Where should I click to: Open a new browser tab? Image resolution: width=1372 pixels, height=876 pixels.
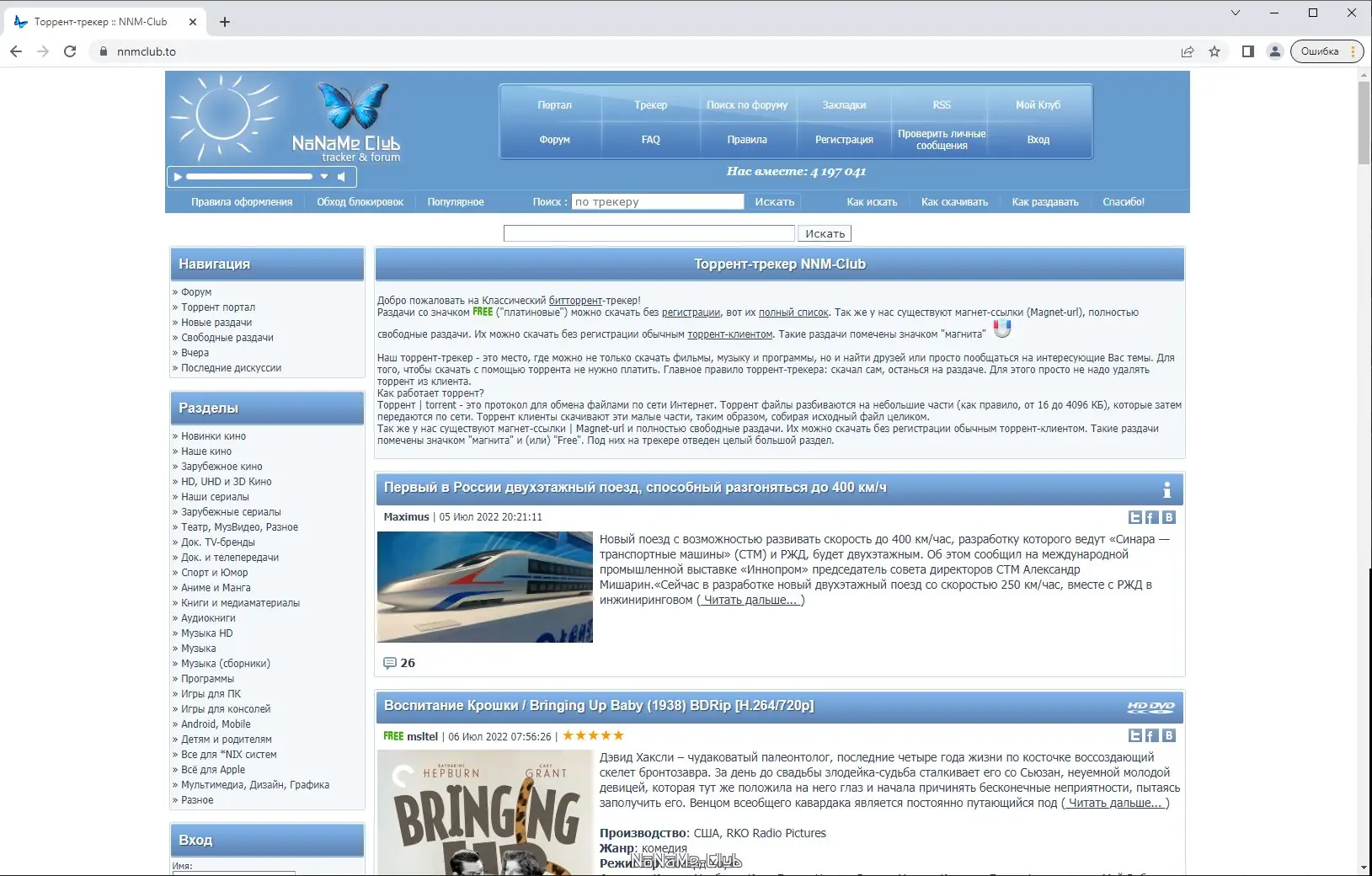[225, 22]
